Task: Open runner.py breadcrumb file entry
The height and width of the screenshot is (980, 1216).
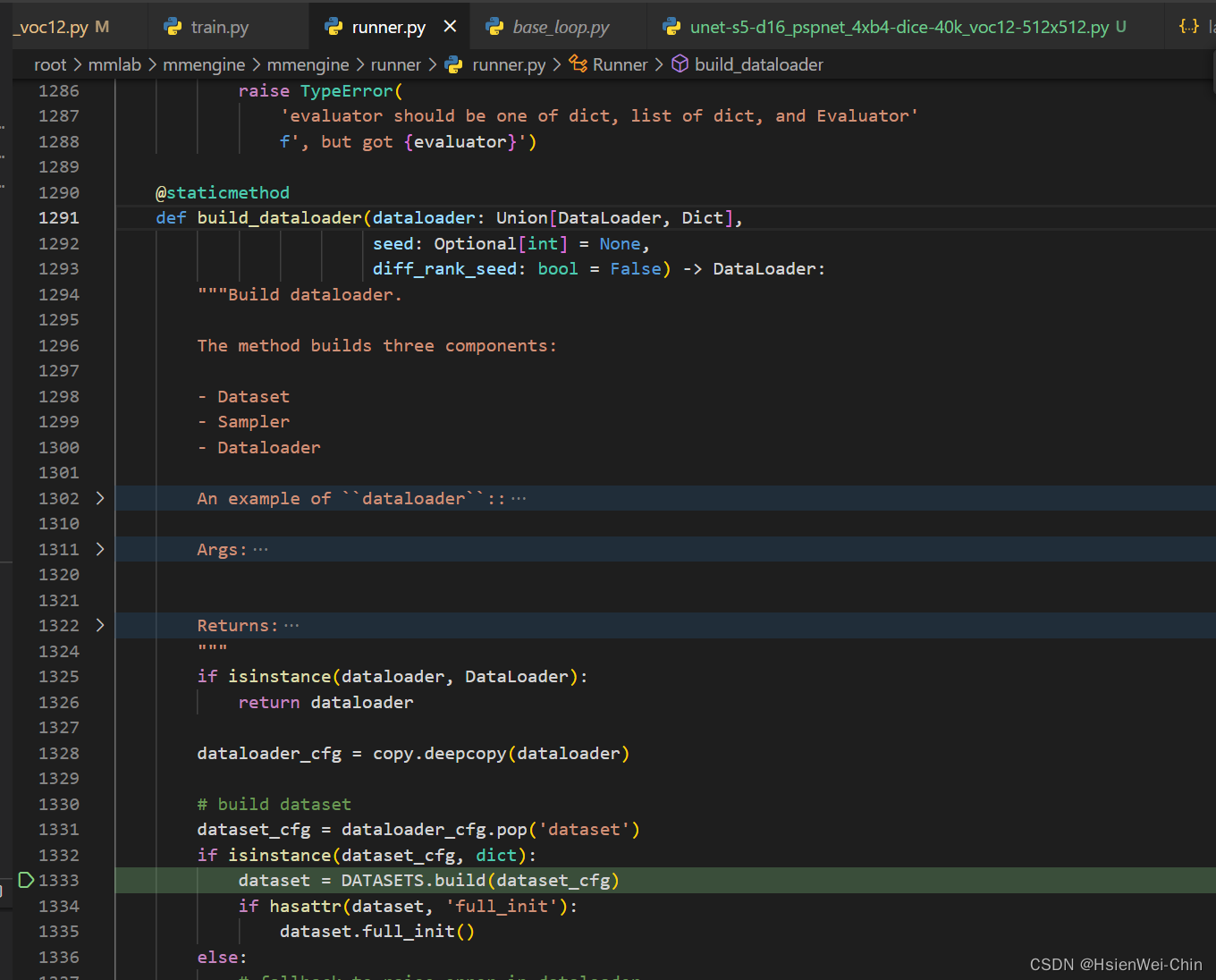Action: click(x=509, y=64)
